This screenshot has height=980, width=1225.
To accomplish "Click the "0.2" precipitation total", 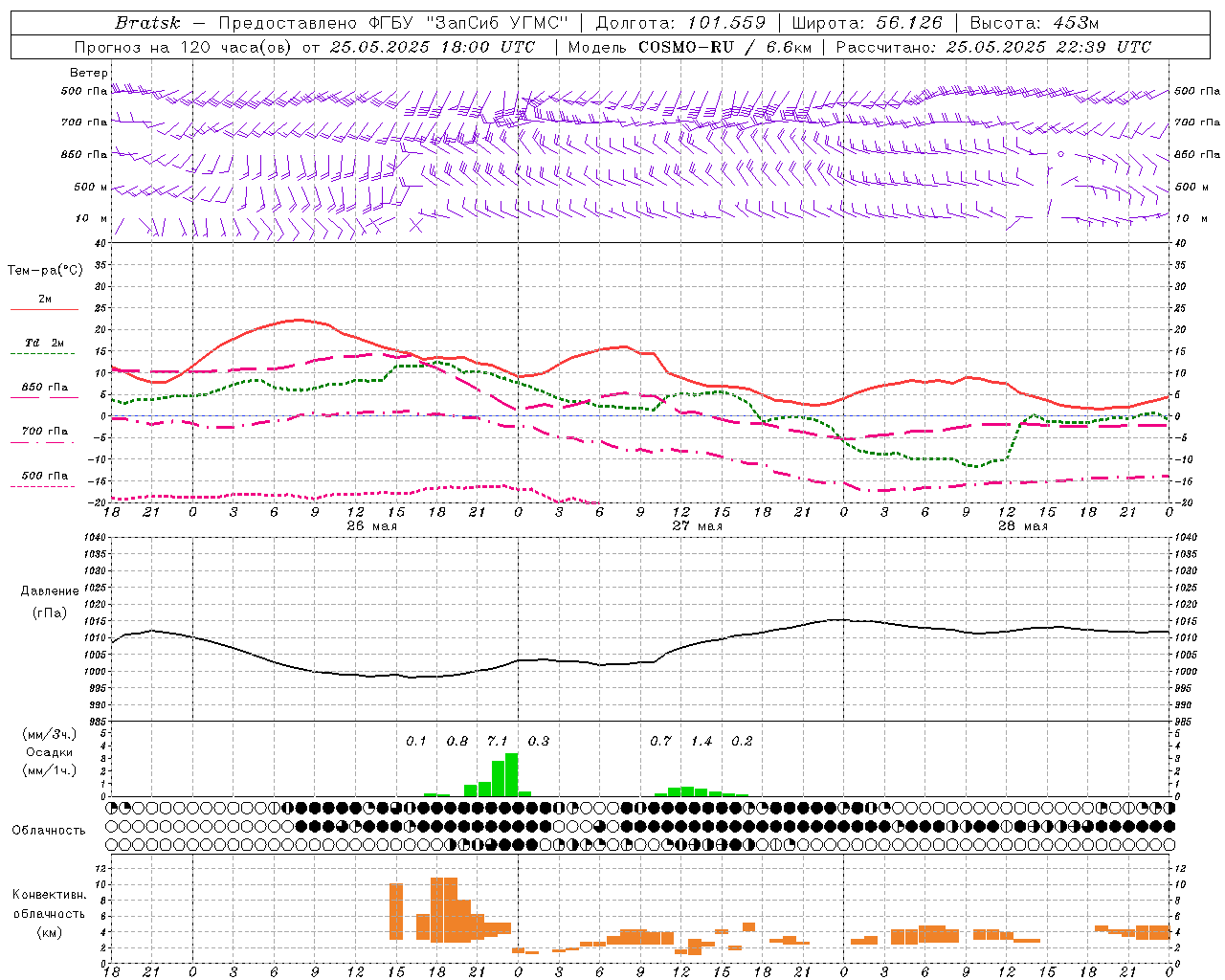I will 742,741.
